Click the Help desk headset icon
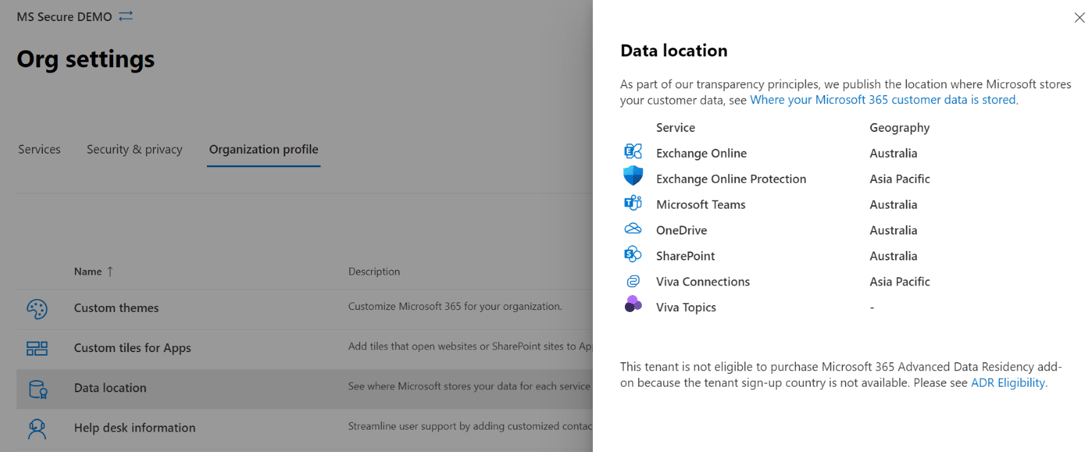 coord(37,428)
